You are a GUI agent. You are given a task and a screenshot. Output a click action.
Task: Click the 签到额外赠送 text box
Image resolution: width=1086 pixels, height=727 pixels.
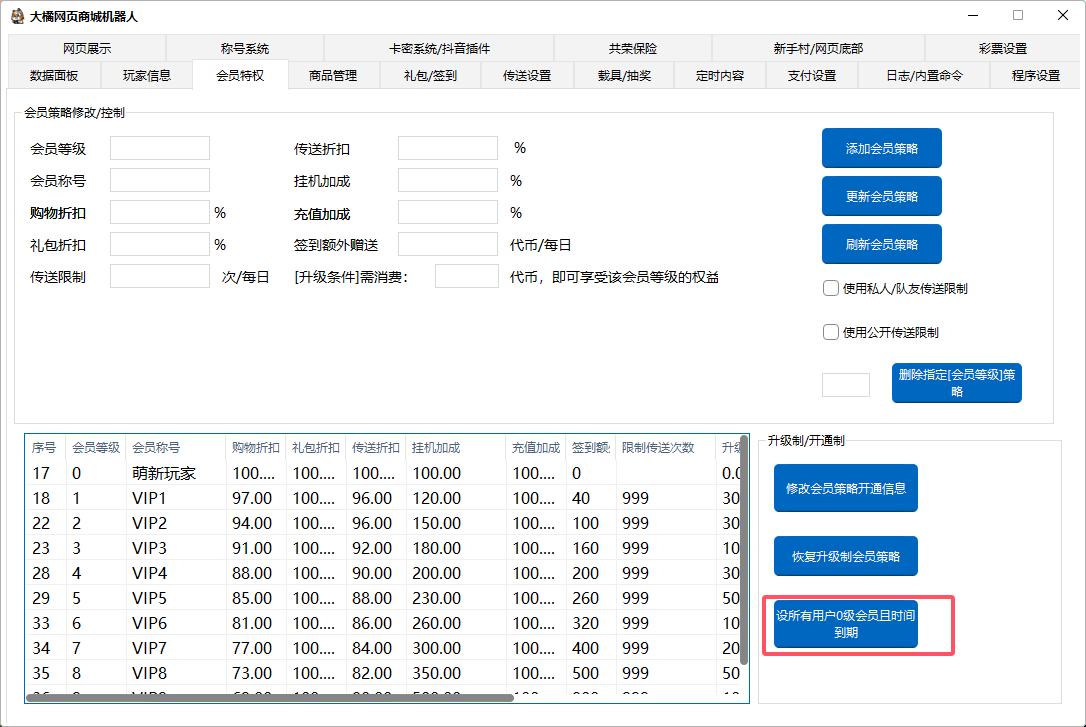pyautogui.click(x=447, y=244)
